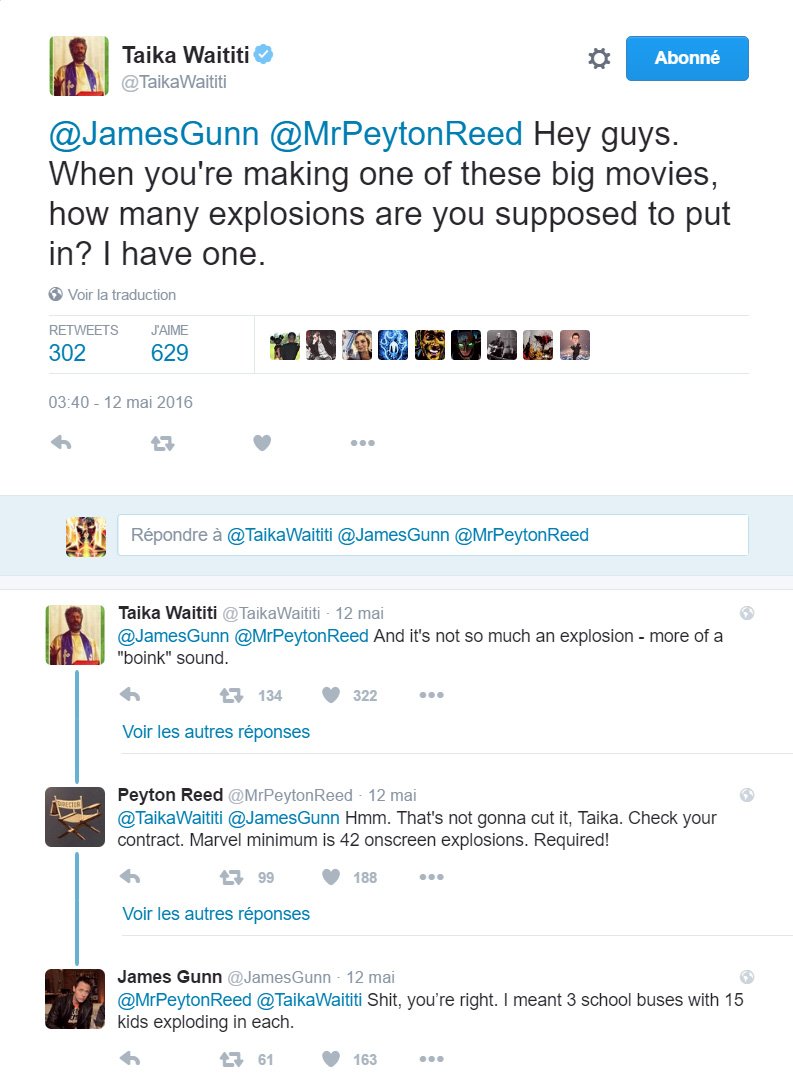
Task: Open the gear settings menu on main tweet
Action: click(599, 59)
